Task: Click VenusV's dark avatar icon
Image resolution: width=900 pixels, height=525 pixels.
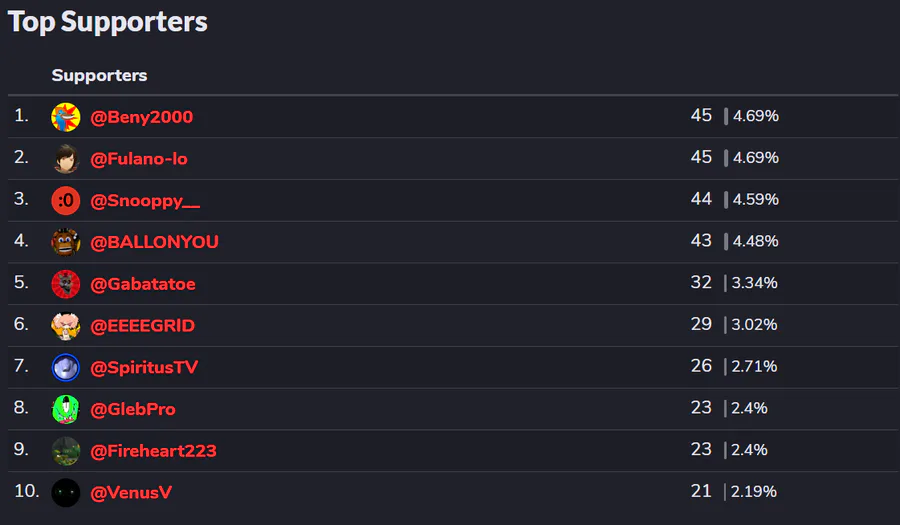Action: [x=66, y=492]
